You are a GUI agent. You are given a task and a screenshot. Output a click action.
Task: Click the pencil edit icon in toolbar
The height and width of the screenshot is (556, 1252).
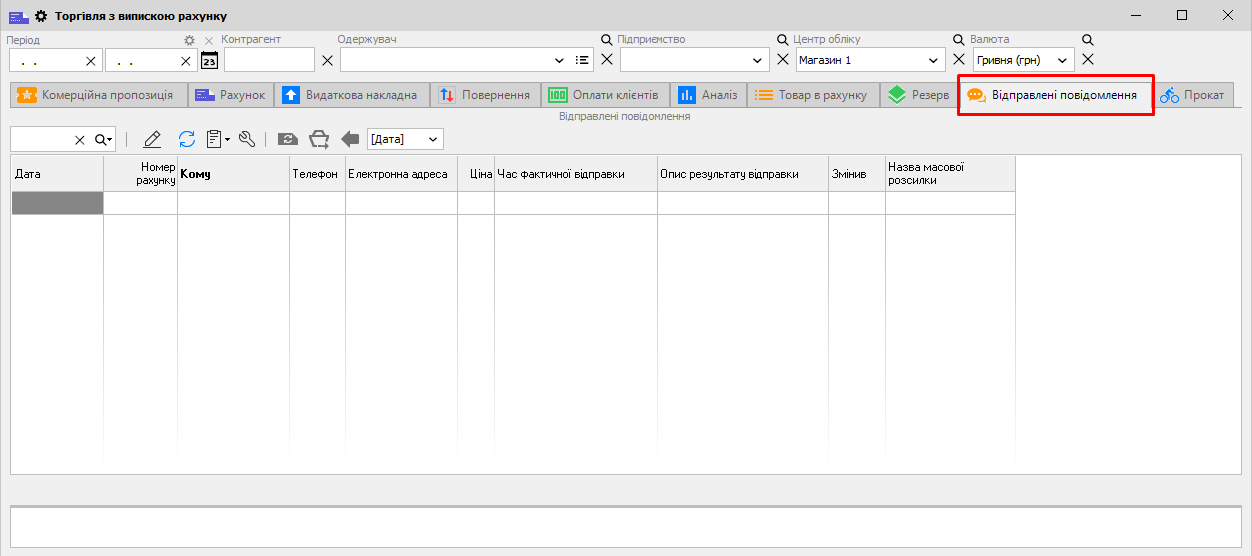point(152,140)
